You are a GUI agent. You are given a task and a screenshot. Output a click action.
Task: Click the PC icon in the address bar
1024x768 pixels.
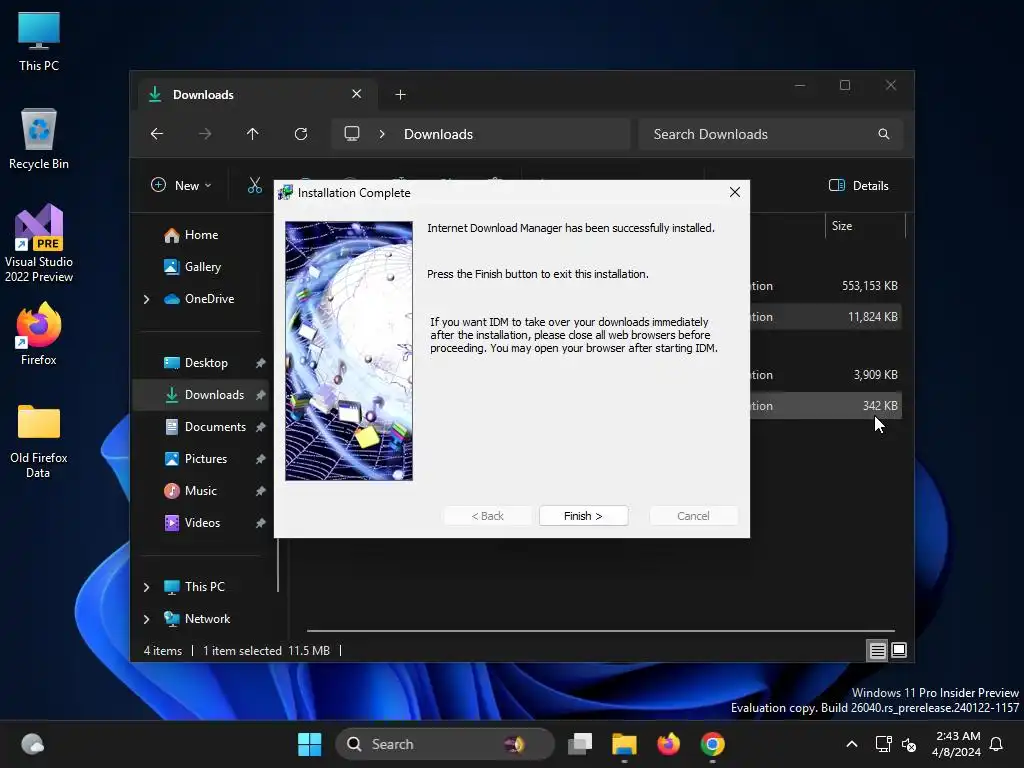tap(352, 134)
